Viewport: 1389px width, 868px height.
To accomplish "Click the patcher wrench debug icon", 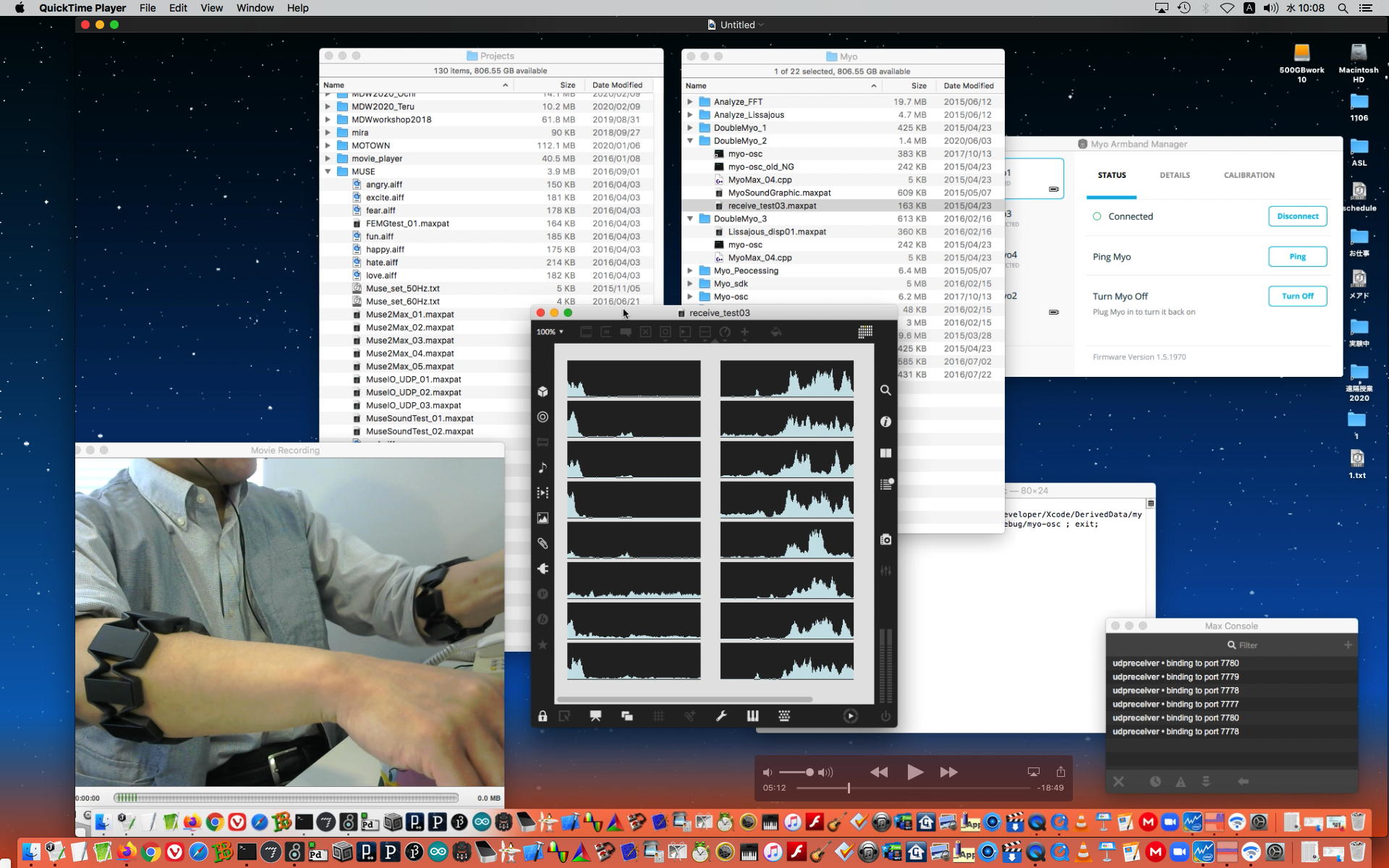I will pyautogui.click(x=721, y=716).
